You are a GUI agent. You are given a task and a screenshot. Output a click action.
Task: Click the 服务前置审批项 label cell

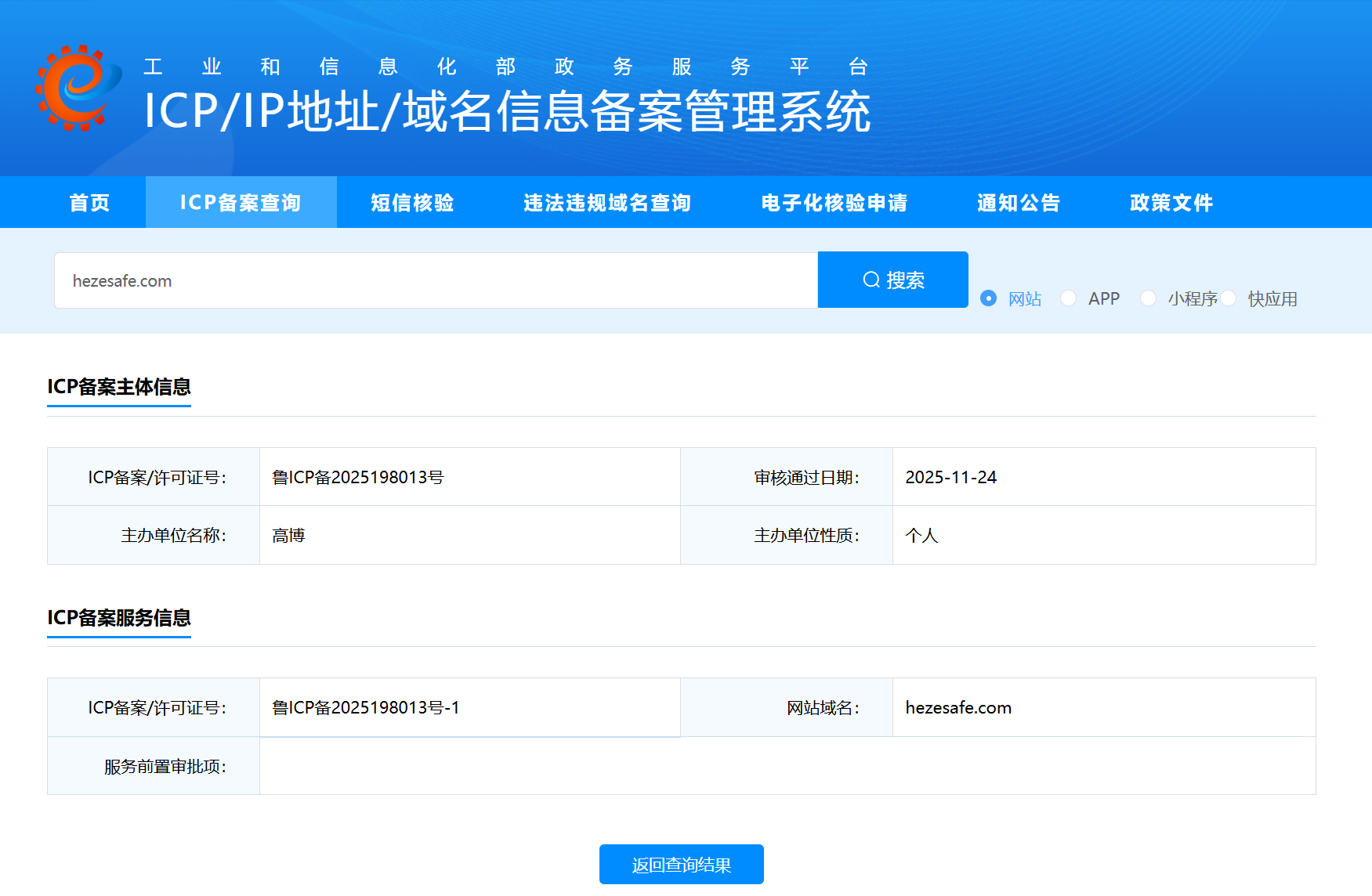(154, 766)
